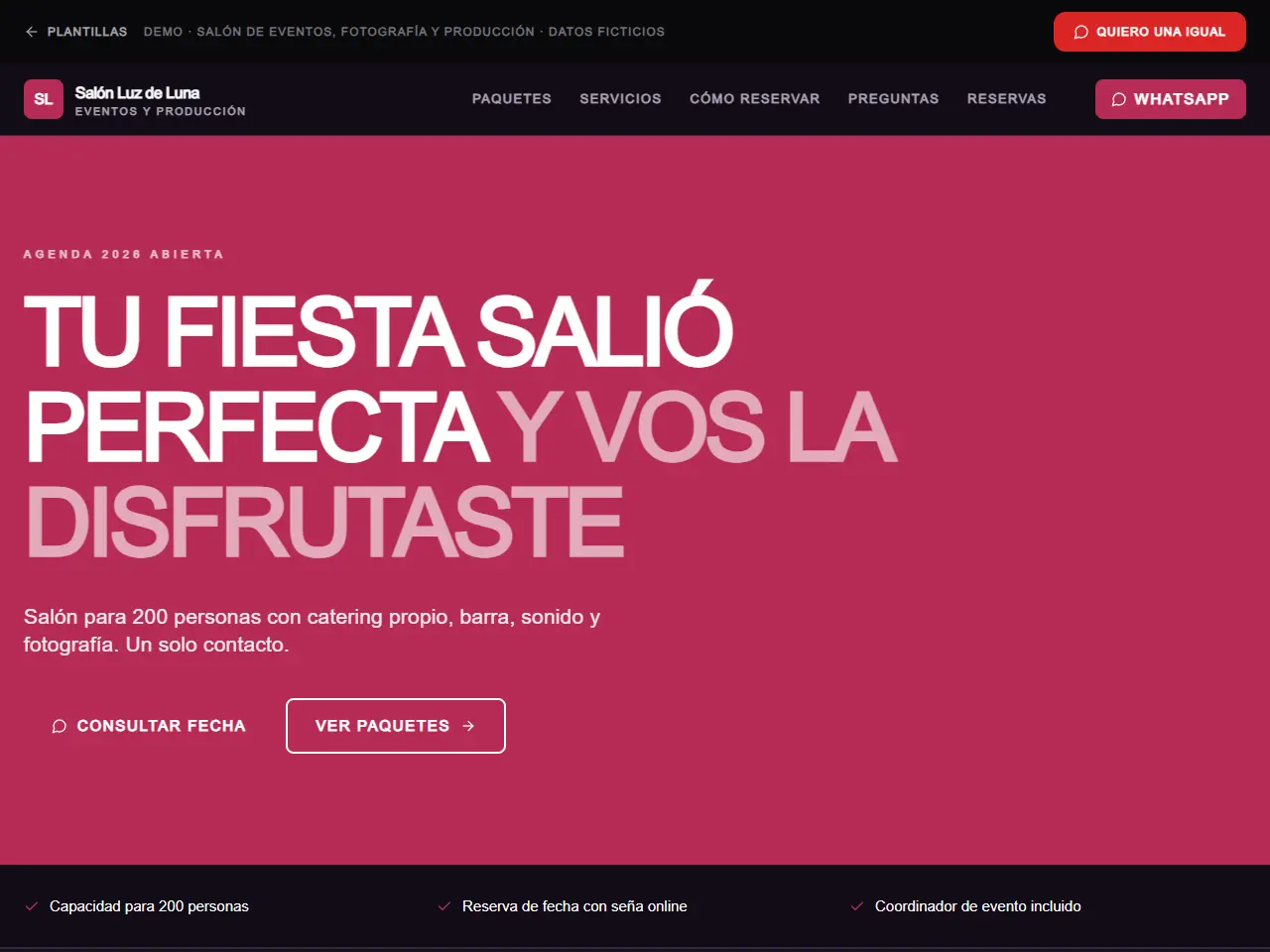The width and height of the screenshot is (1270, 952).
Task: Click the paragraph starting Salón para 200 personas
Action: [x=313, y=631]
